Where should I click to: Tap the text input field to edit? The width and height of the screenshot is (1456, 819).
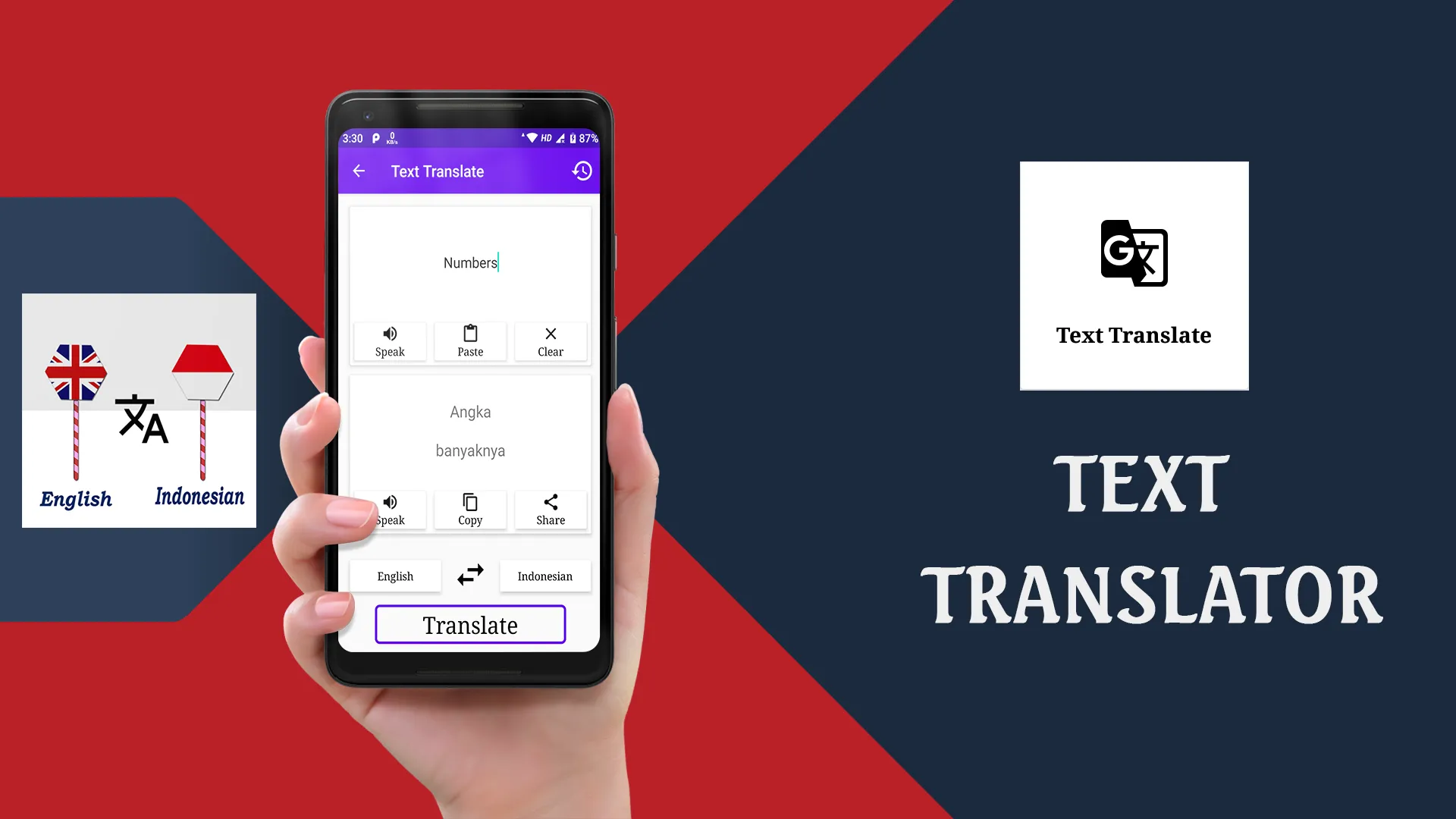470,262
